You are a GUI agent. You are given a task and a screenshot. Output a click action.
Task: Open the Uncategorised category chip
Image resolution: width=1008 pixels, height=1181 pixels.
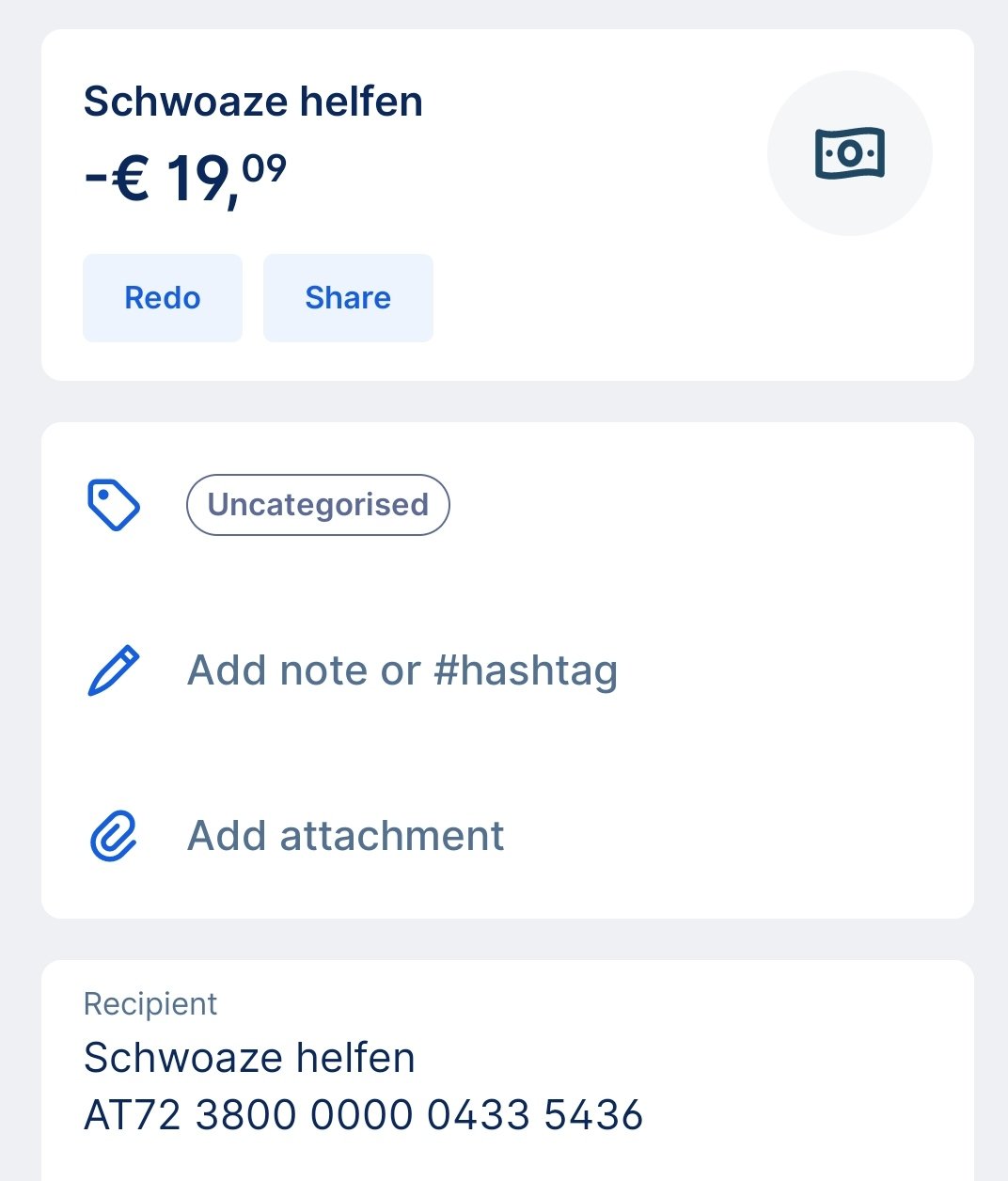[318, 505]
